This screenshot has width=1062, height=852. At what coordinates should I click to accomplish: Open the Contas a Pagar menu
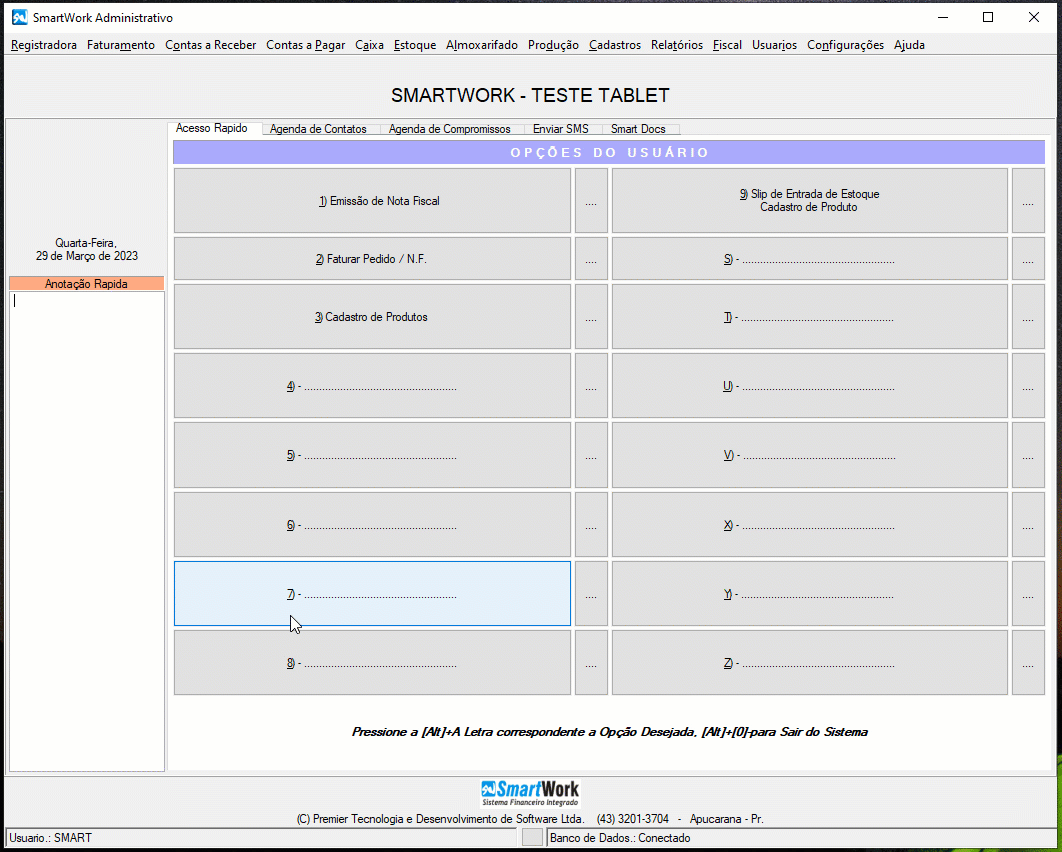[x=305, y=45]
